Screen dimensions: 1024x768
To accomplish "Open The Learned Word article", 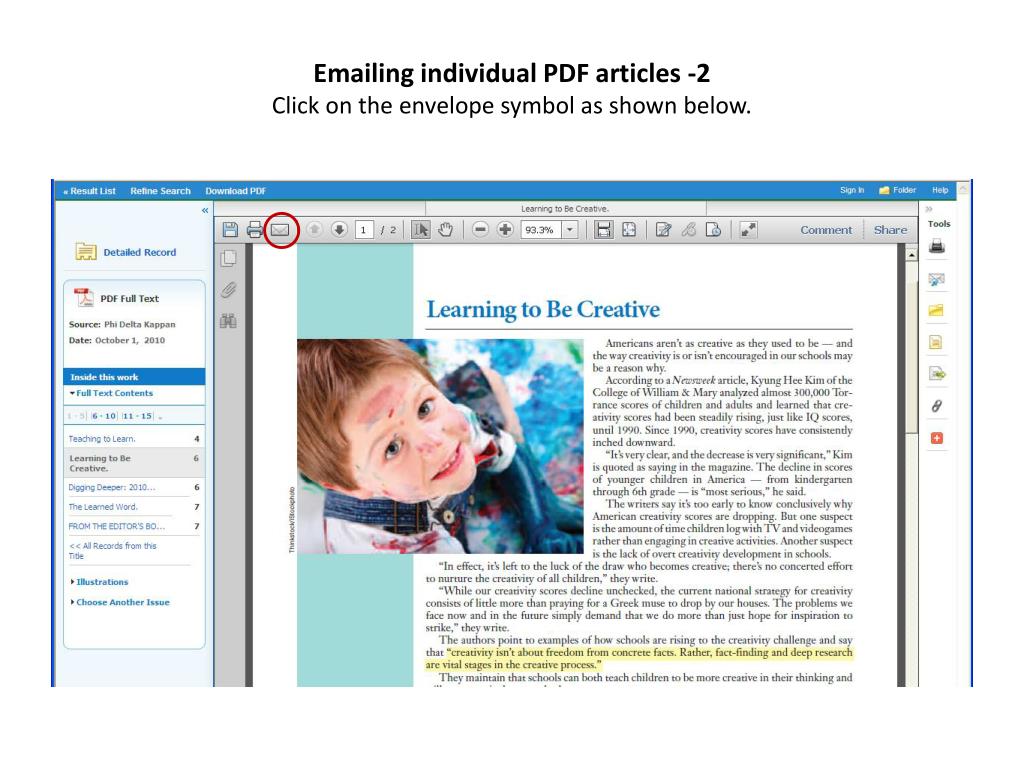I will (103, 507).
